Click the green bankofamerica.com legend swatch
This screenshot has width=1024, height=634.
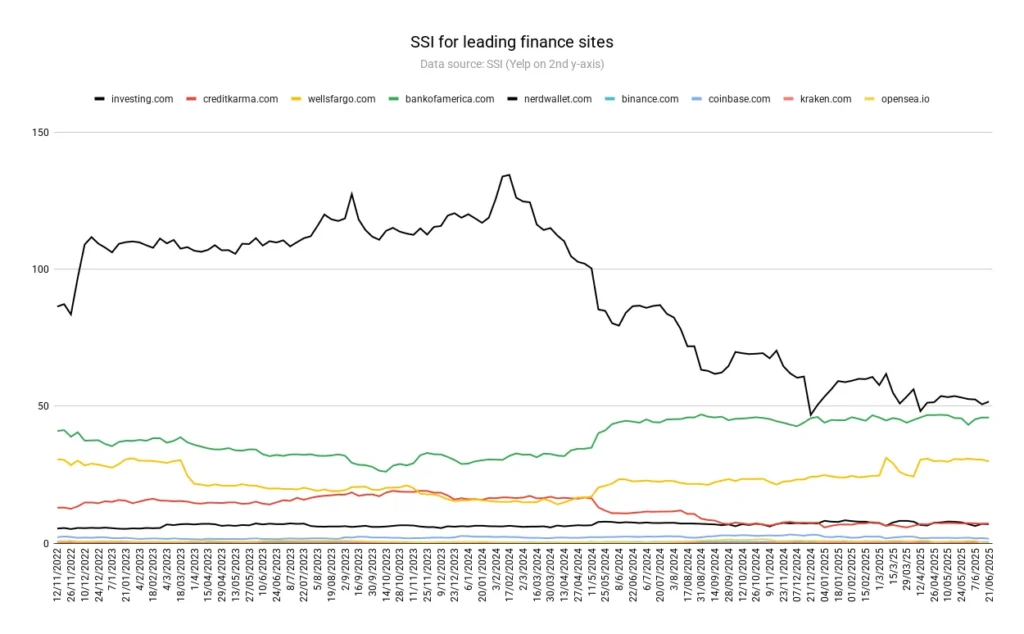(x=393, y=99)
